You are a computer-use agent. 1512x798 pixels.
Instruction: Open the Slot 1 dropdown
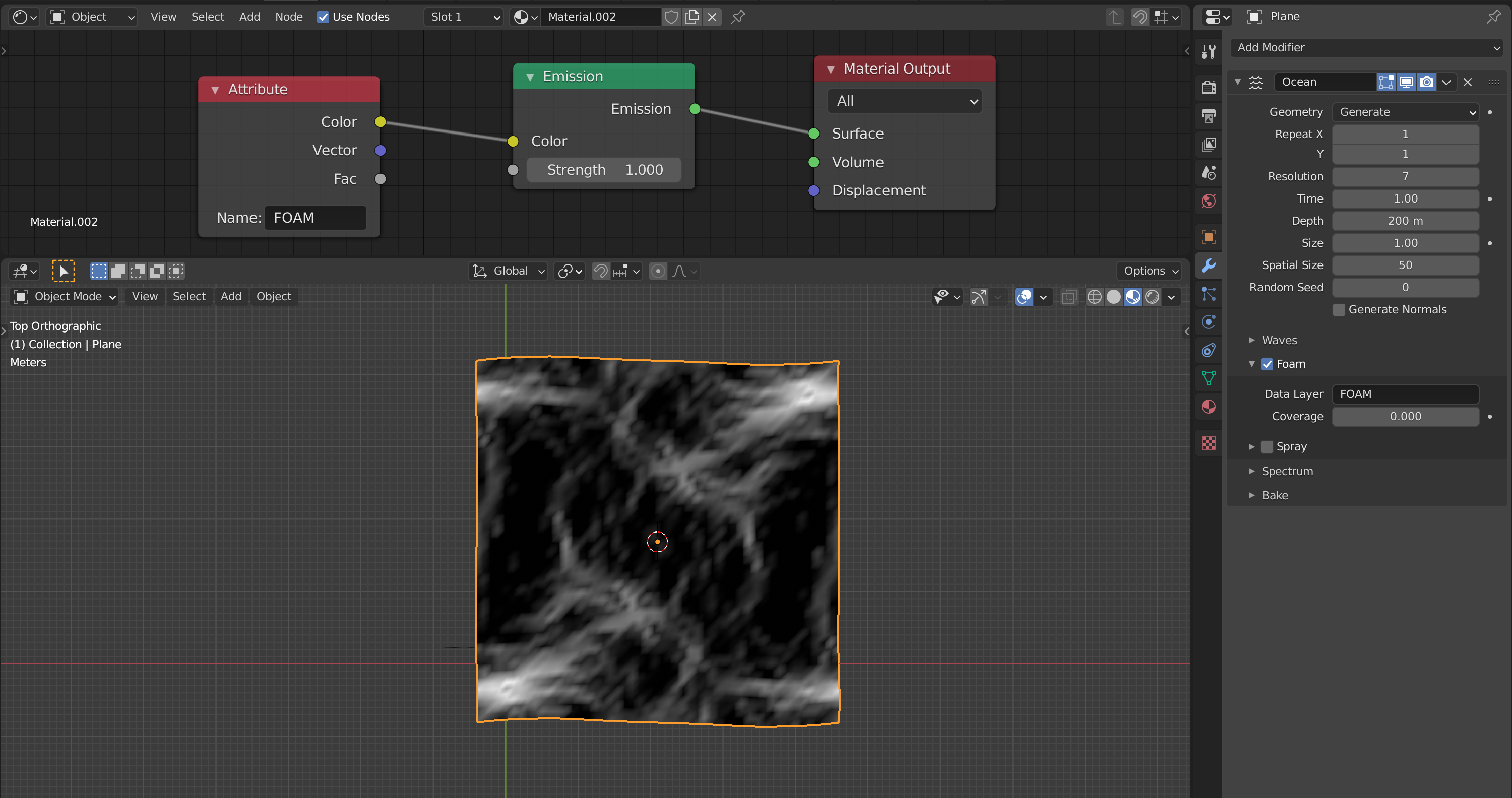463,17
